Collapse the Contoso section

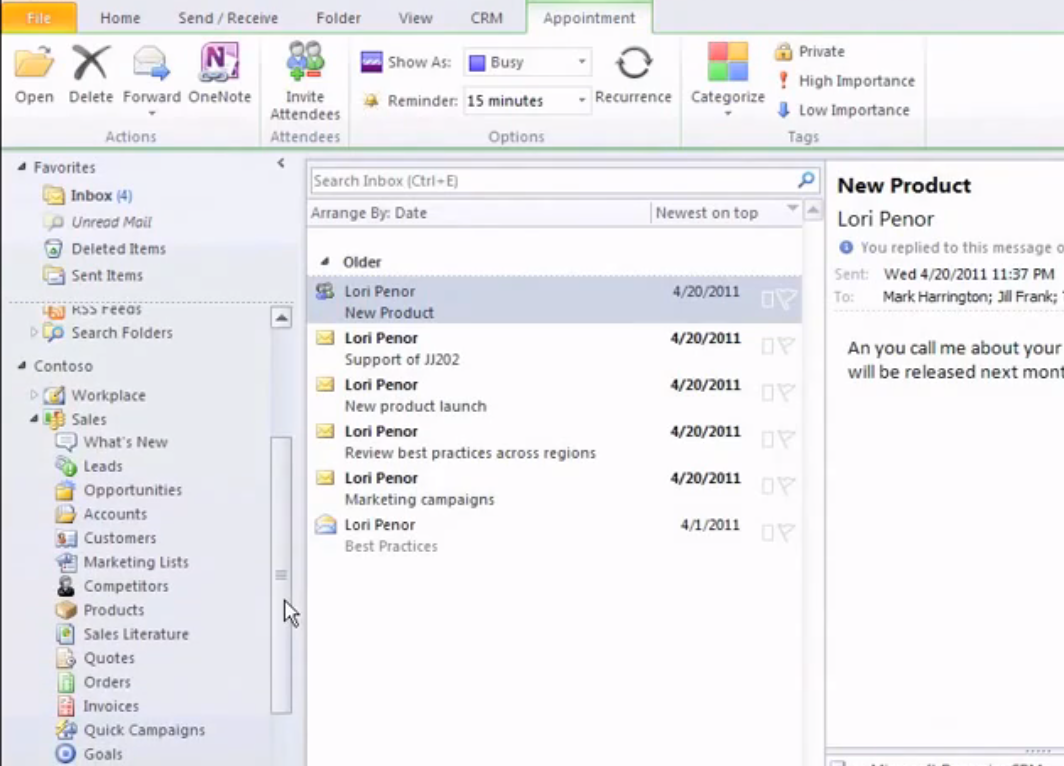point(22,365)
